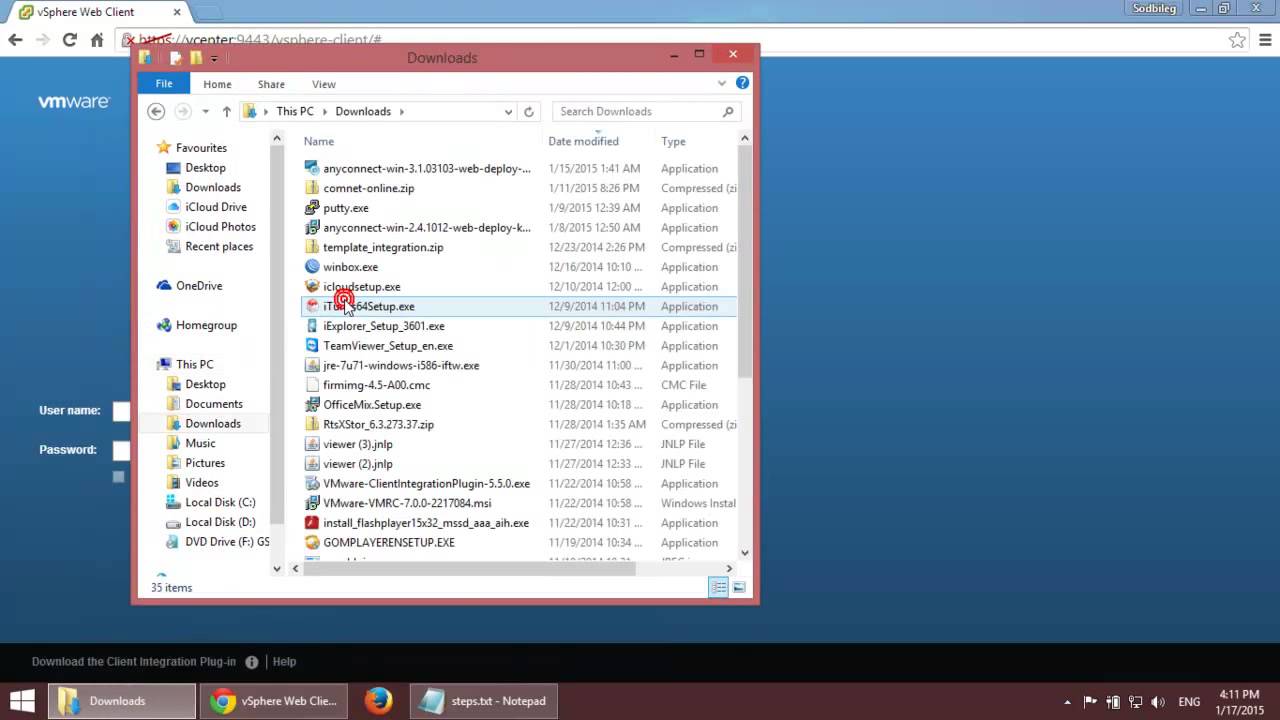Click the navigation pane scroll down arrow
This screenshot has width=1280, height=720.
277,568
